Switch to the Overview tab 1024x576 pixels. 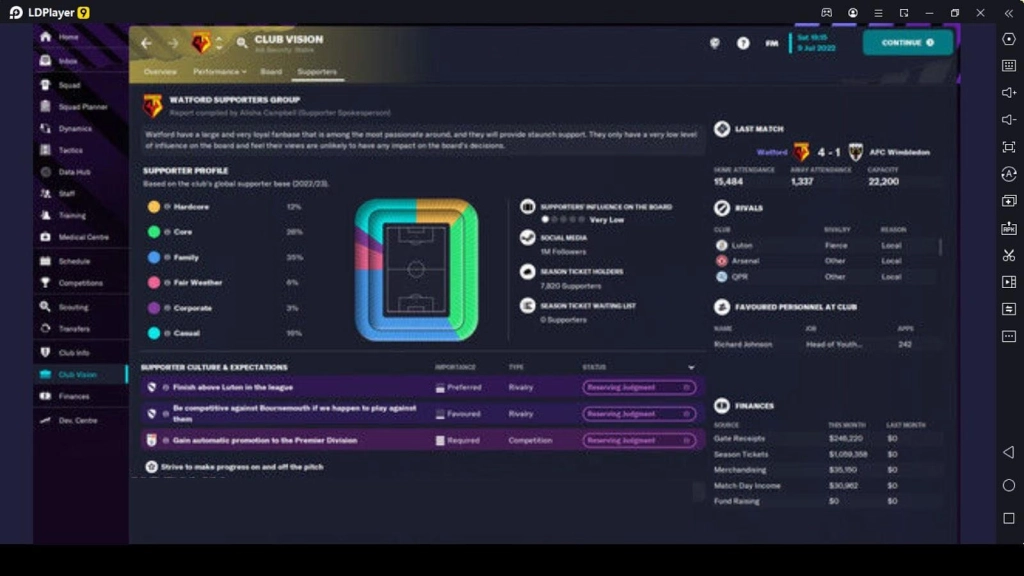[160, 72]
